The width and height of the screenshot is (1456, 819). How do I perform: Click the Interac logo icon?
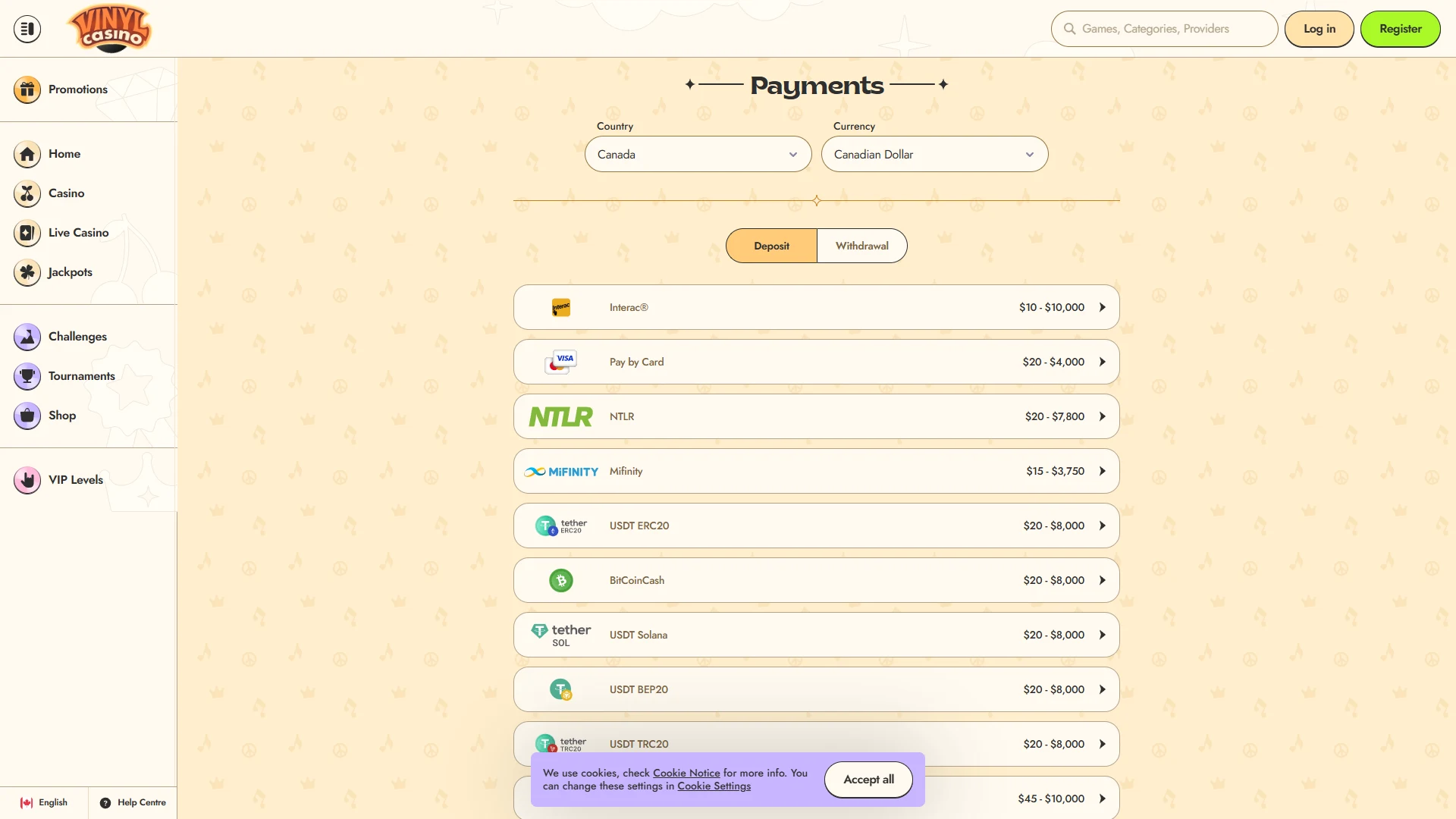click(561, 307)
